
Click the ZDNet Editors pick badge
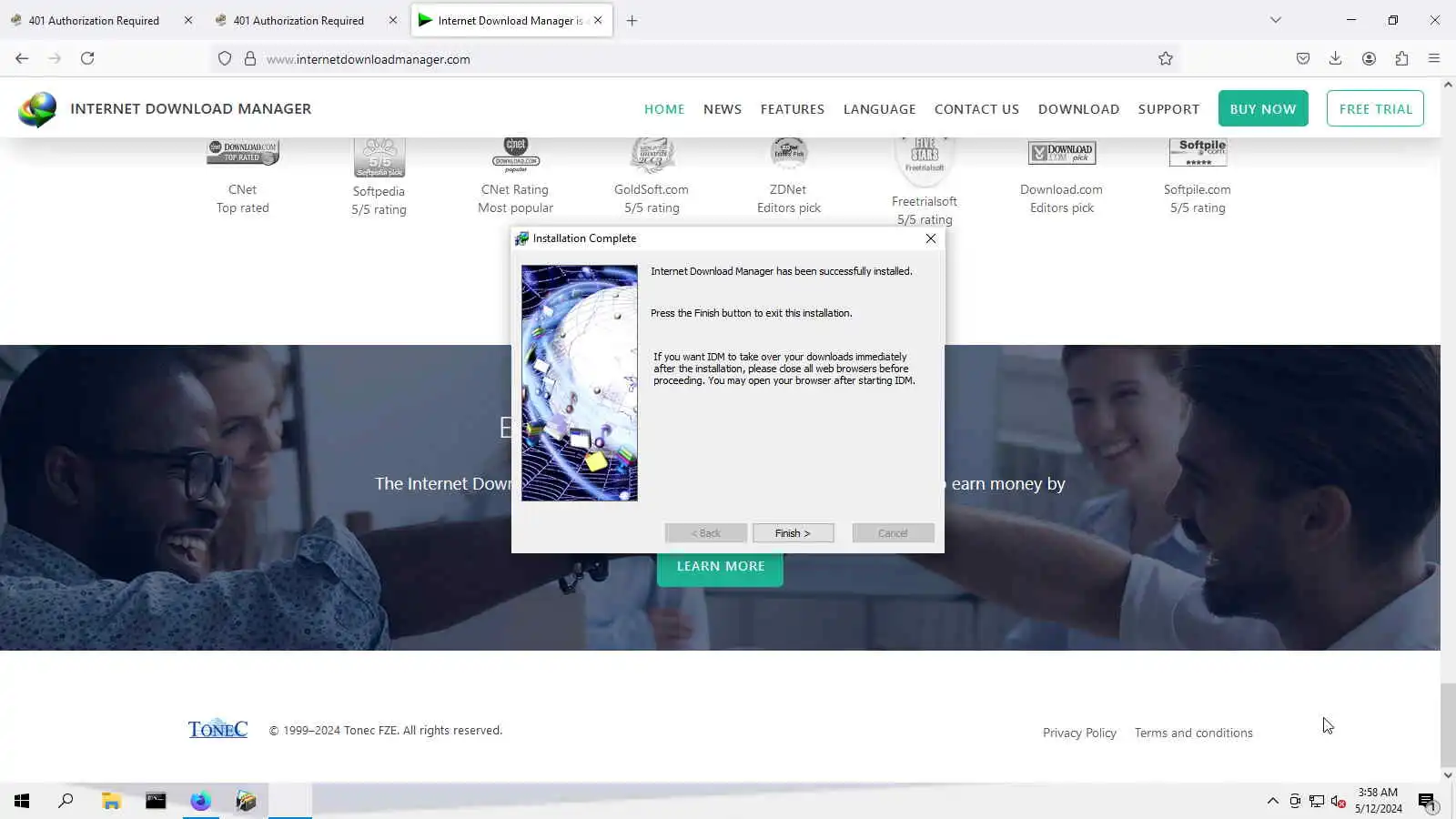789,153
